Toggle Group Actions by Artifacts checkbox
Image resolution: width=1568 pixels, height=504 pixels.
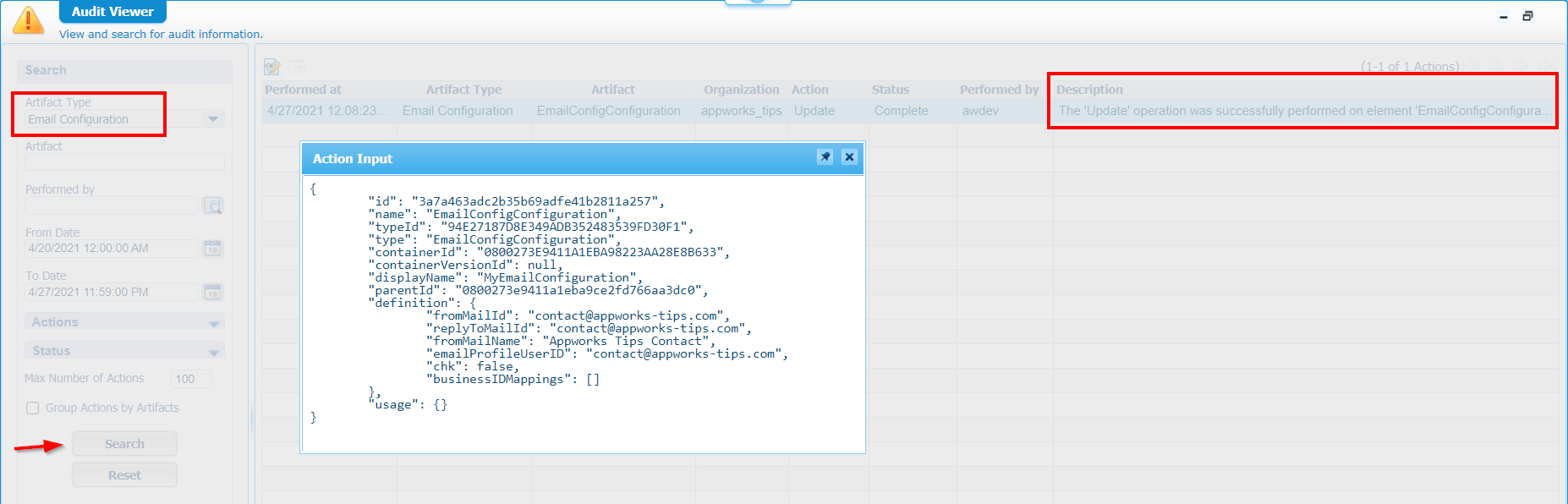pyautogui.click(x=33, y=408)
